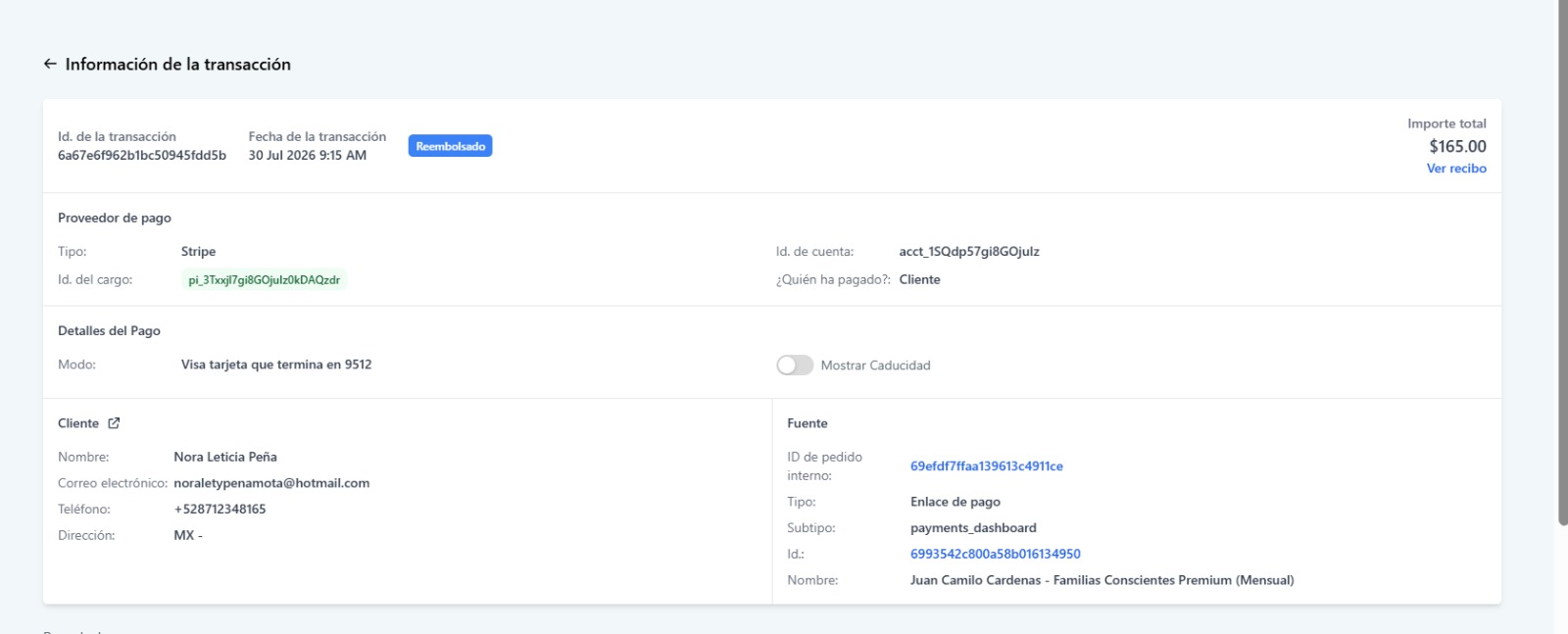Viewport: 1568px width, 634px height.
Task: Toggle the Mostrar Caducidad switch
Action: tap(795, 366)
